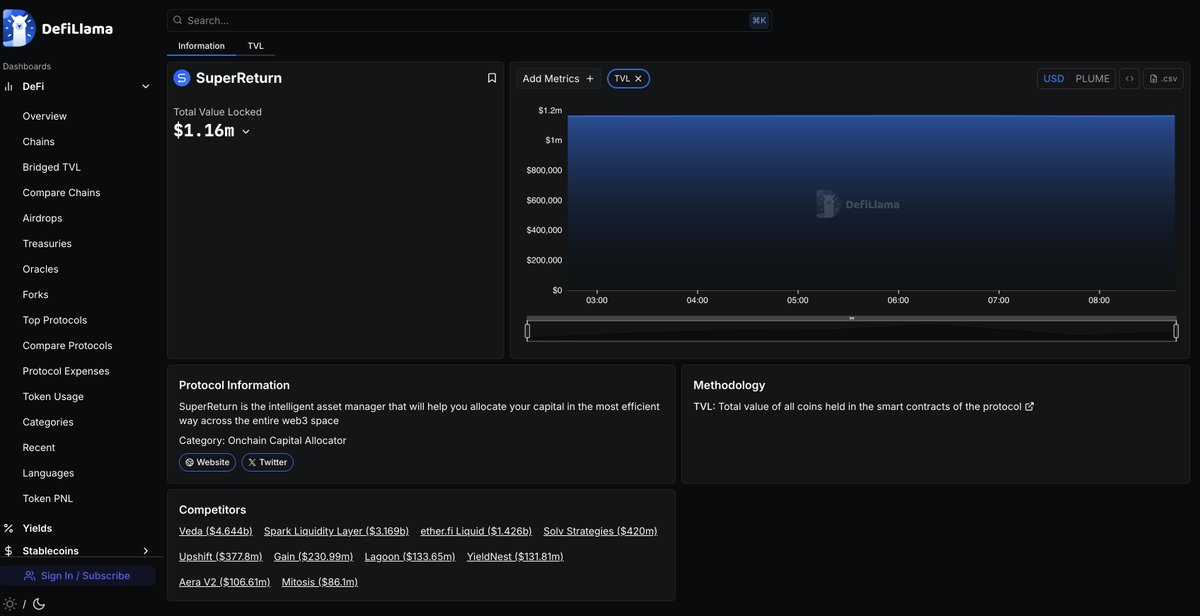The height and width of the screenshot is (616, 1200).
Task: Open Languages in the sidebar
Action: click(x=48, y=473)
